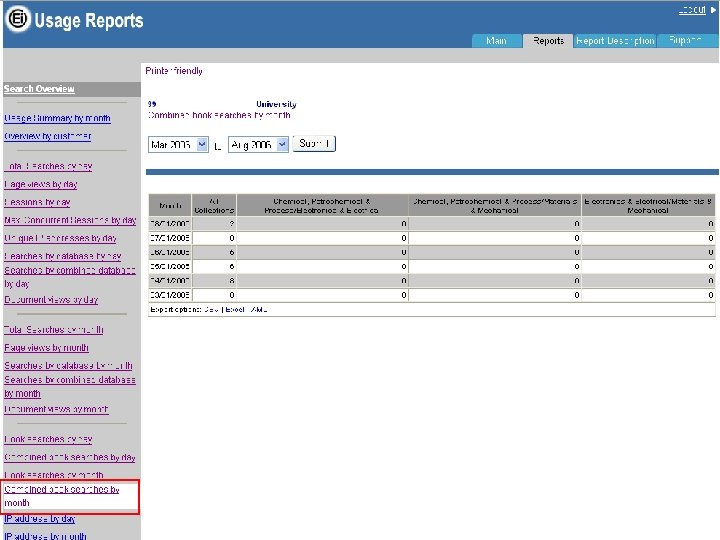The height and width of the screenshot is (540, 720).
Task: Click the Electronics & Electrical/Materials & Mechanical header
Action: tap(648, 205)
